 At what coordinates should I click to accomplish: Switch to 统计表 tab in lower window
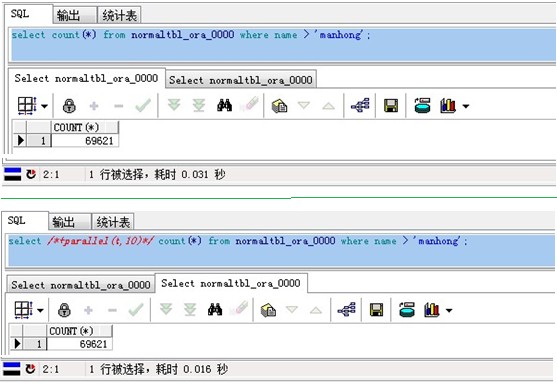pyautogui.click(x=113, y=222)
